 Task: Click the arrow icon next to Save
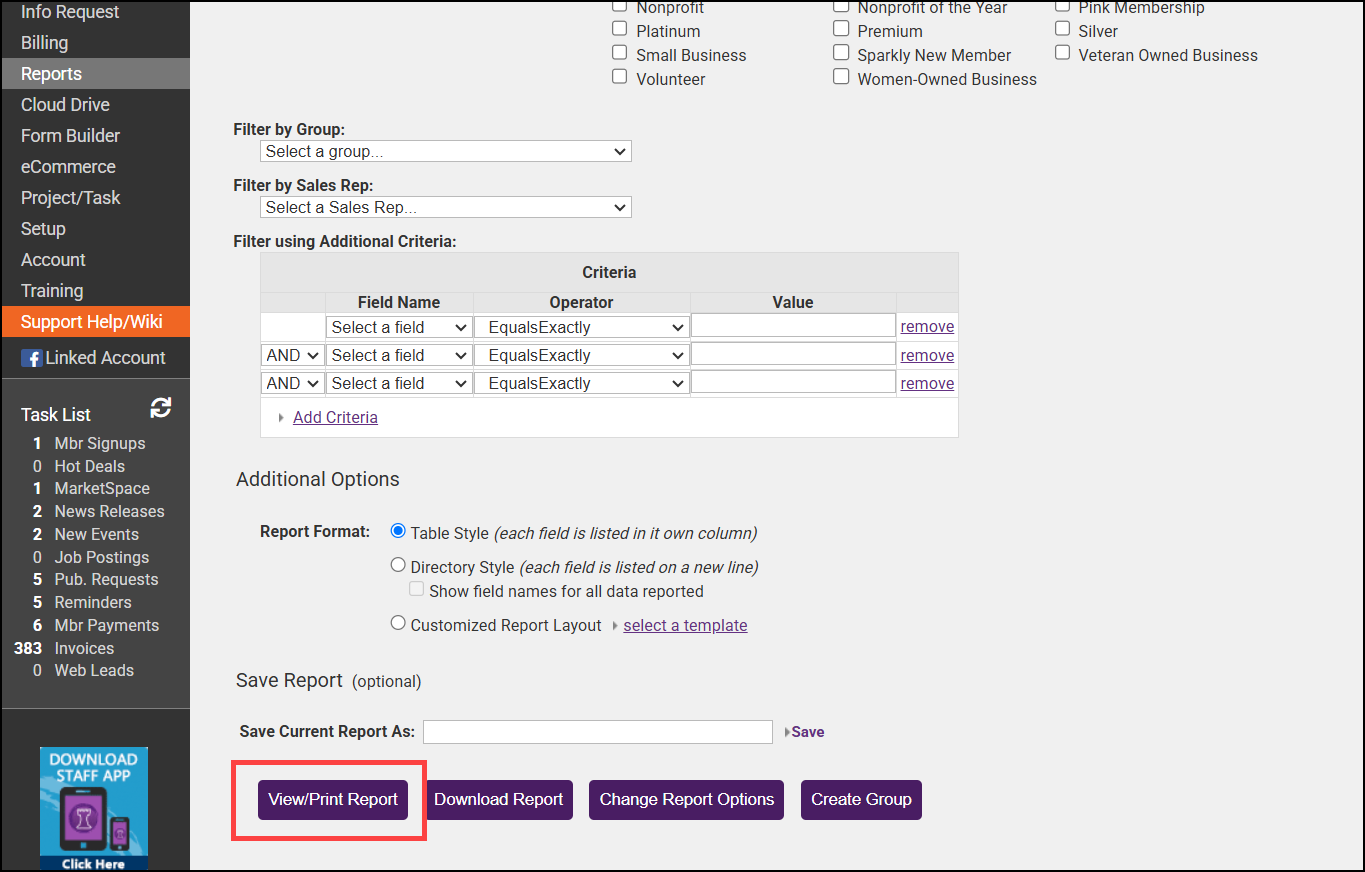tap(787, 732)
